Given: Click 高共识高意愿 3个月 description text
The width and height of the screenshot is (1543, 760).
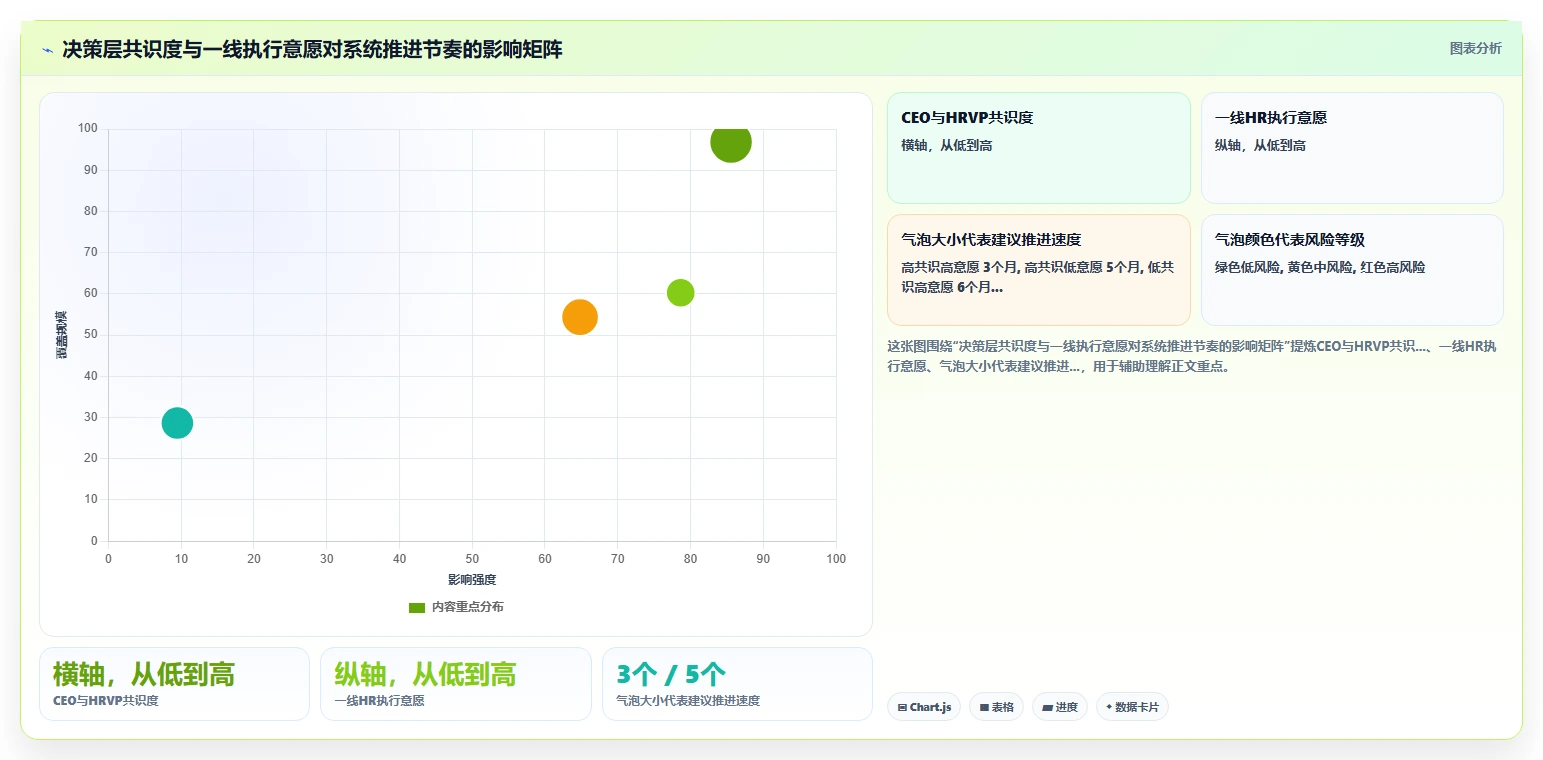Looking at the screenshot, I should click(1038, 277).
